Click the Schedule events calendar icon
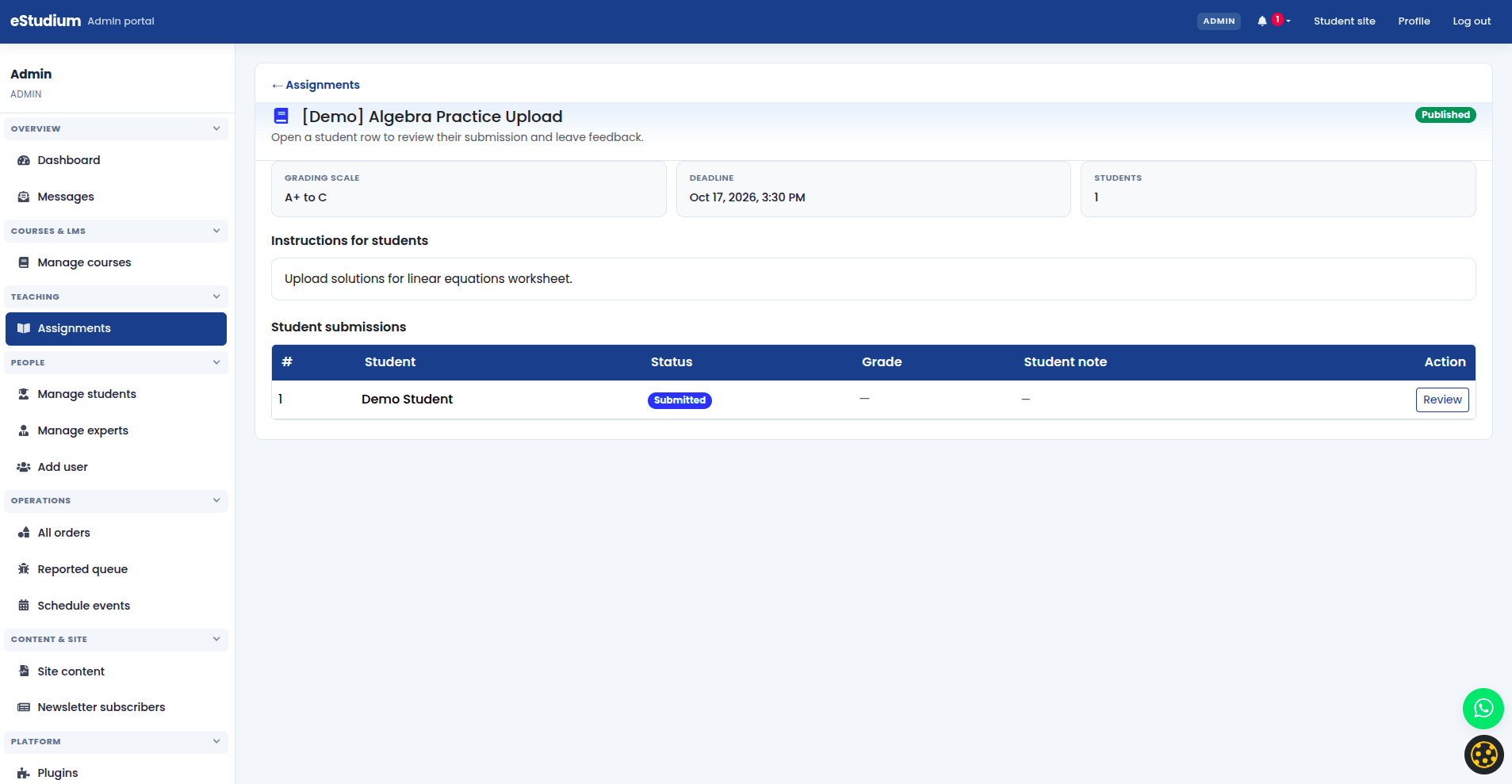 [x=24, y=606]
